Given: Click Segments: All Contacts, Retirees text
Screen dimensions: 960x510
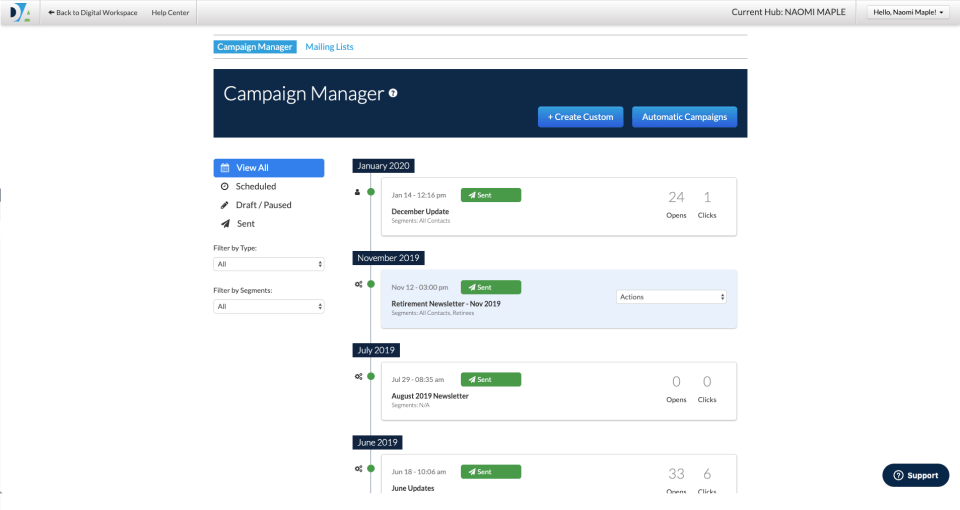Looking at the screenshot, I should point(433,313).
